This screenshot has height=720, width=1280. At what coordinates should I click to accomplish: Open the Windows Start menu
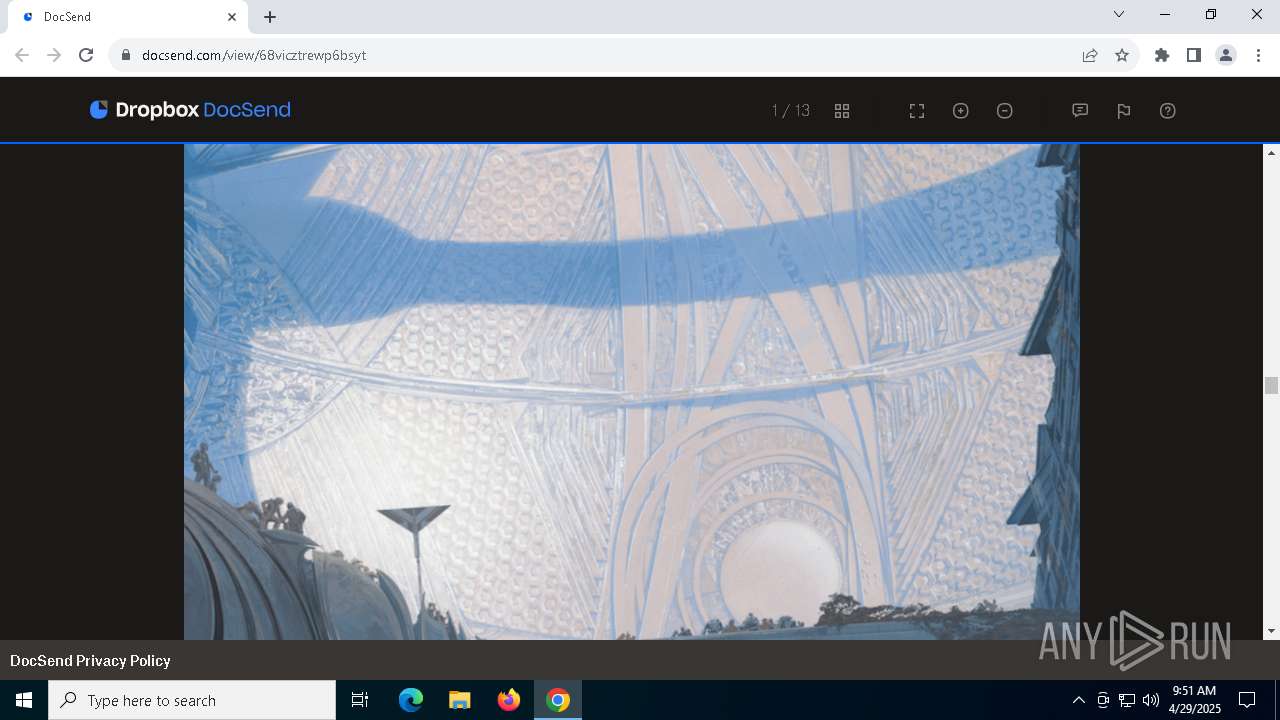tap(24, 700)
